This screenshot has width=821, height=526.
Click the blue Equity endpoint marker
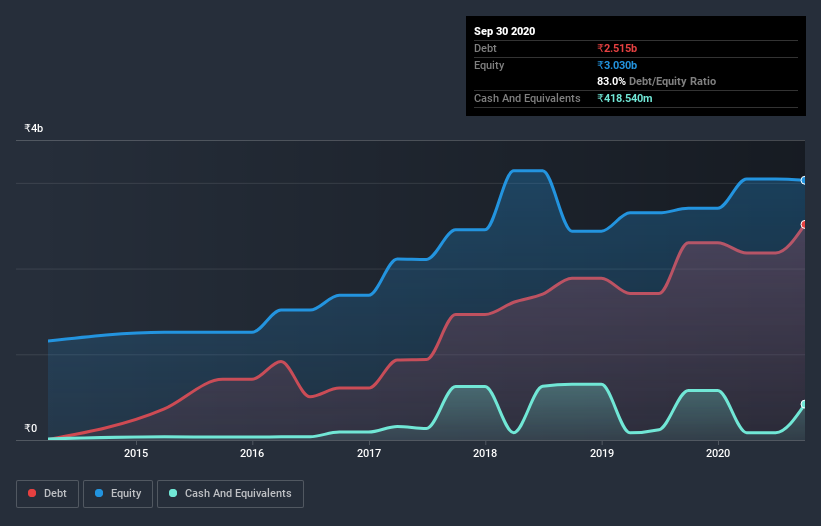coord(804,180)
